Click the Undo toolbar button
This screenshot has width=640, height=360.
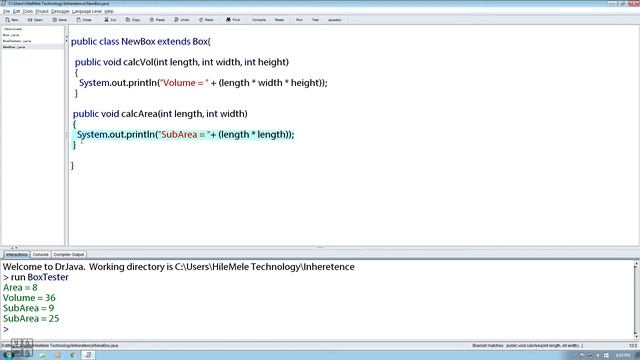(182, 20)
